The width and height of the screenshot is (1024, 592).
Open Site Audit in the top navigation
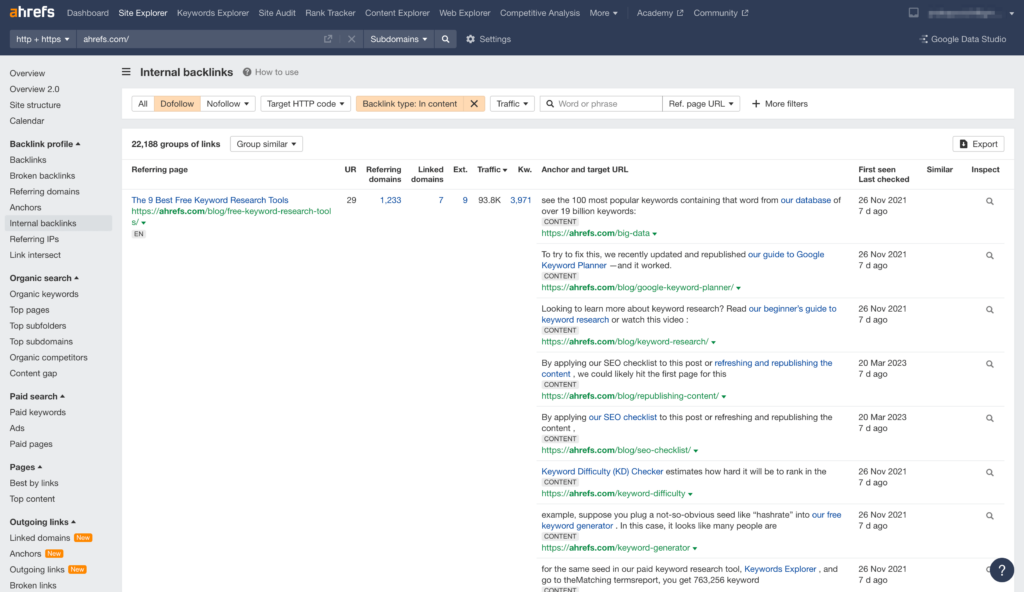[x=277, y=13]
